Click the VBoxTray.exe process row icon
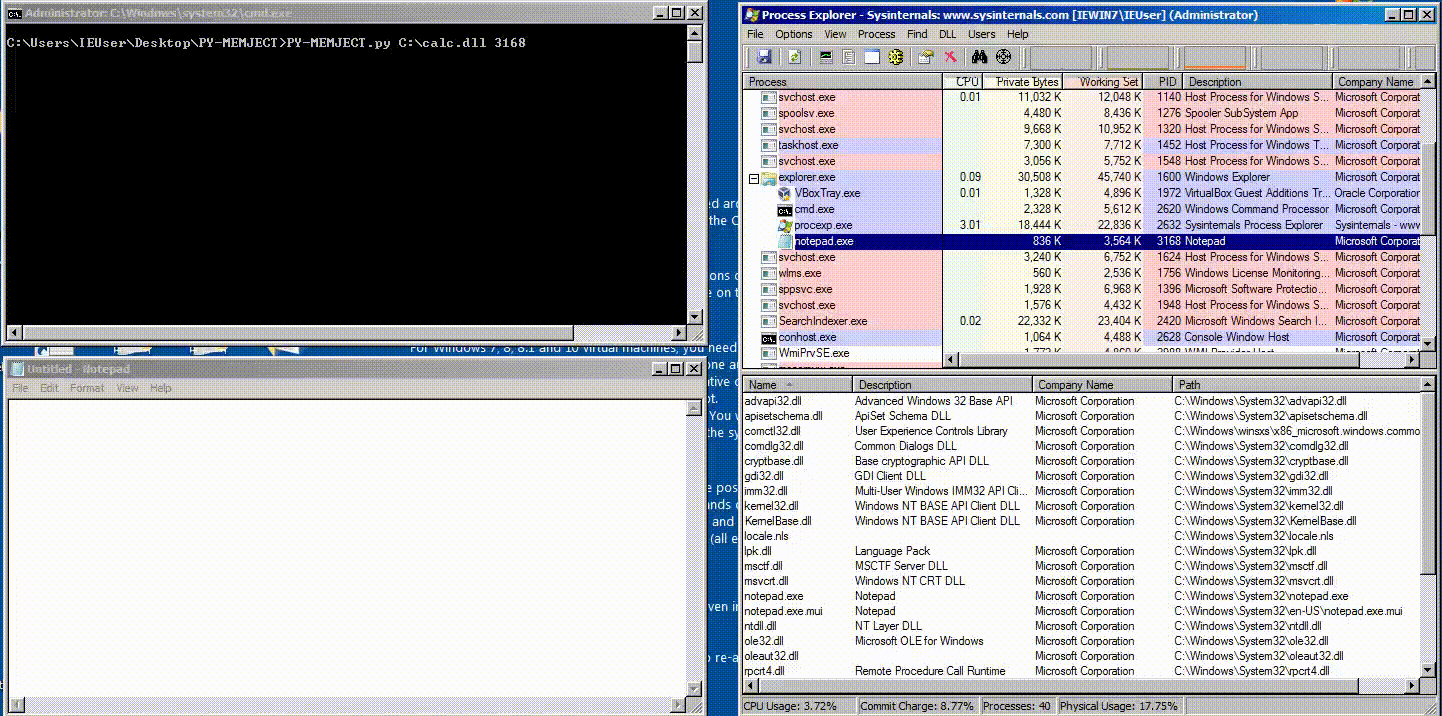 point(785,193)
